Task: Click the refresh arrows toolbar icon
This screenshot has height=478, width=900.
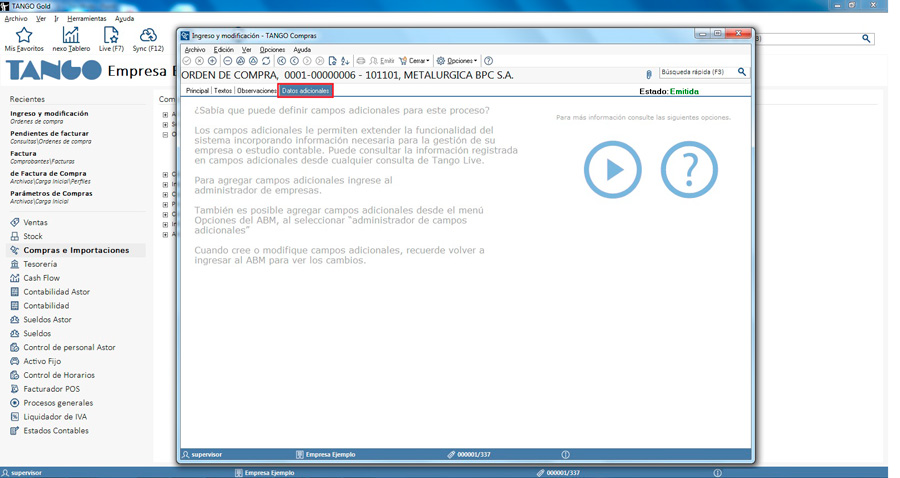Action: (x=266, y=60)
